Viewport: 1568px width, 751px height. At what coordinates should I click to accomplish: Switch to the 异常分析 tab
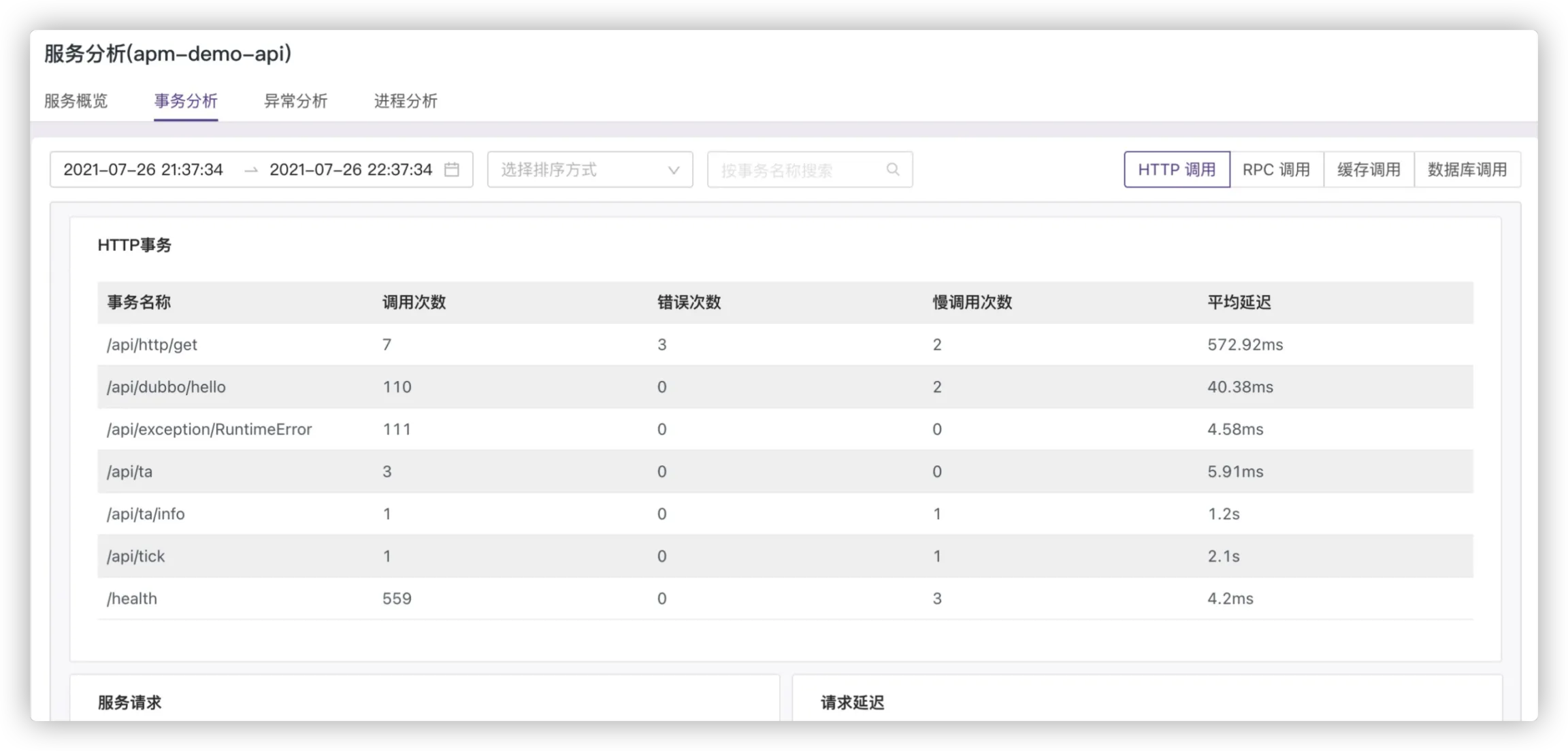tap(295, 101)
